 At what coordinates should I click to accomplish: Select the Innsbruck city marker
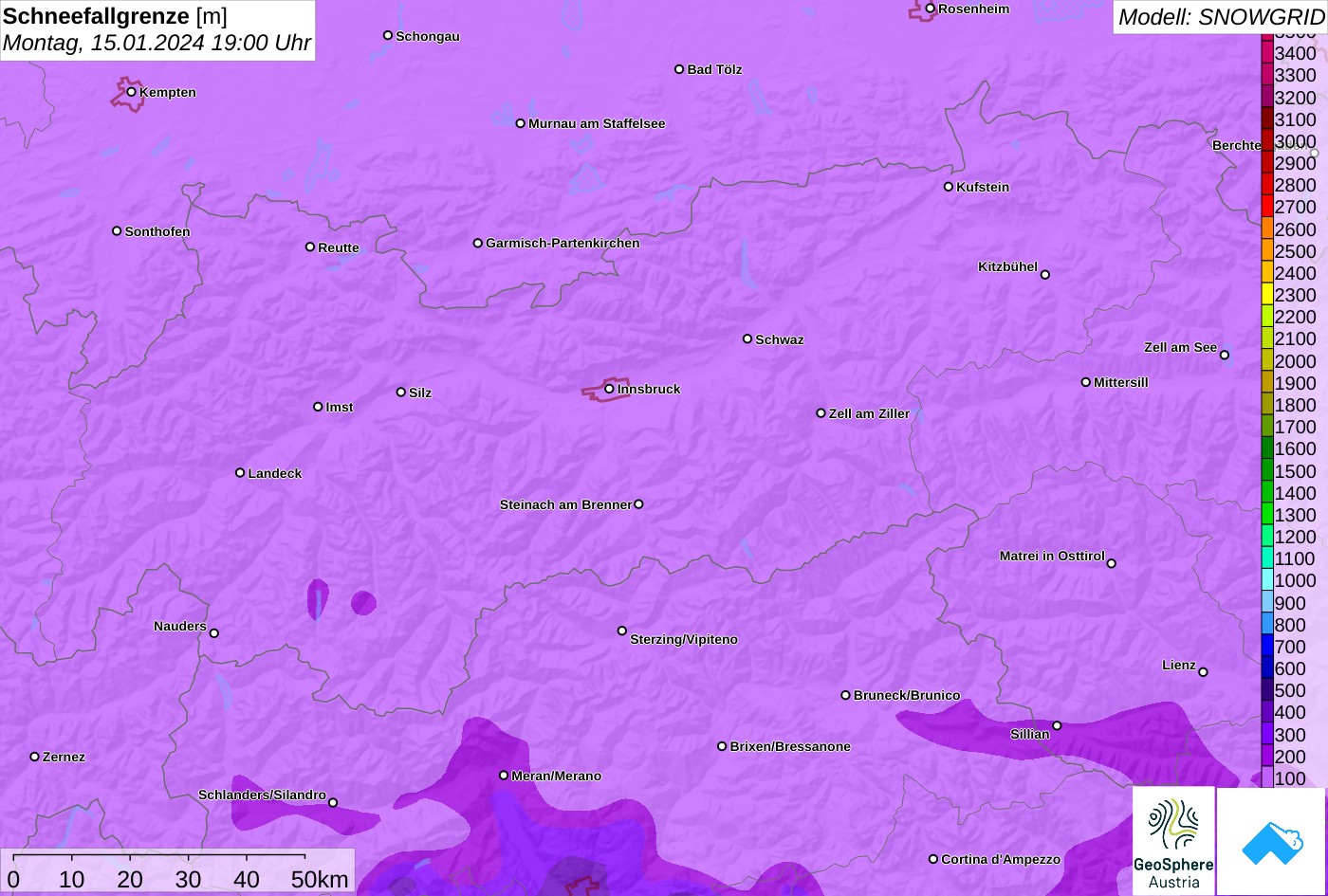pyautogui.click(x=609, y=389)
